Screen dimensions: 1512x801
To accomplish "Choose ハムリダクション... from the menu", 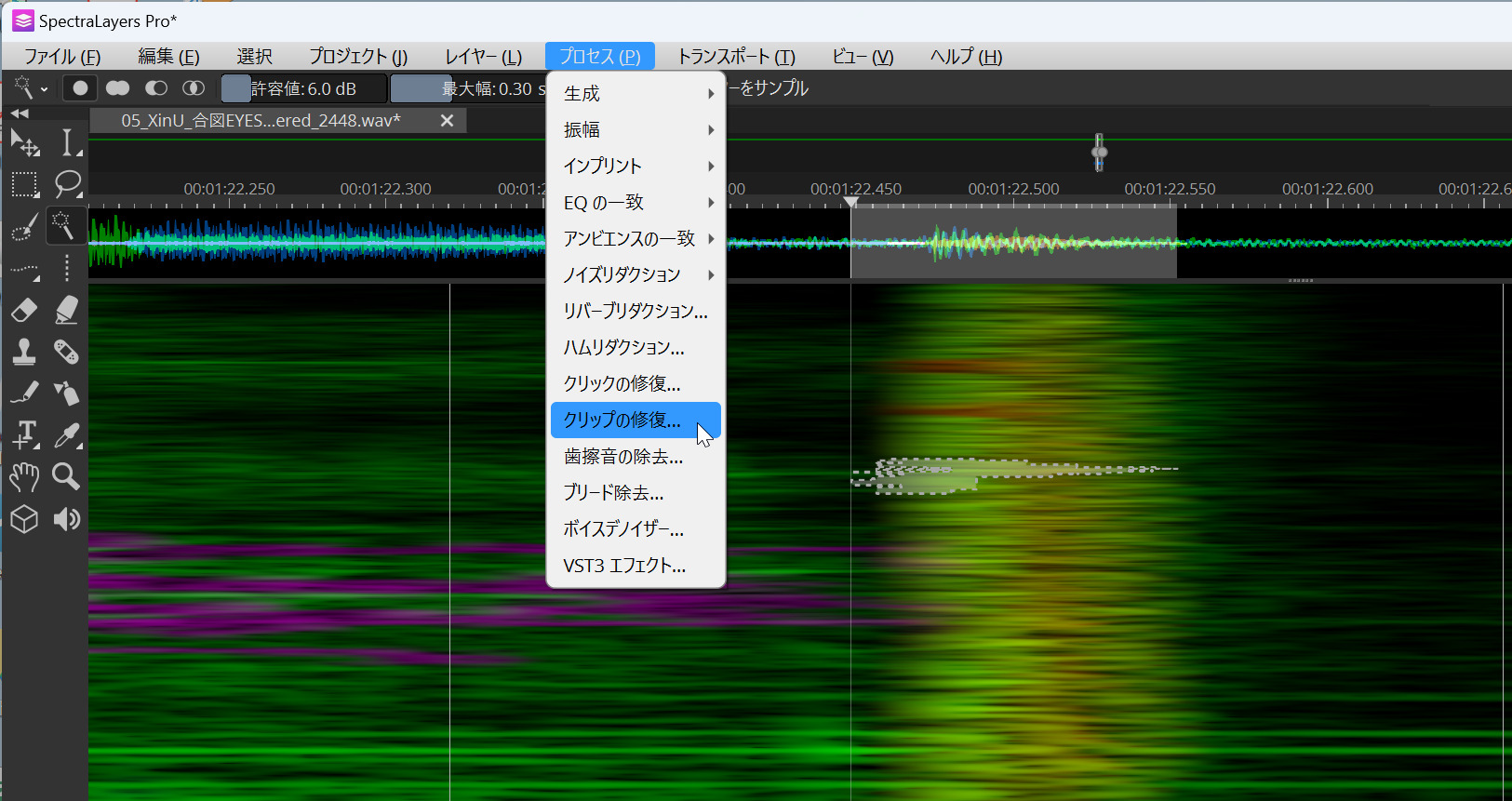I will (636, 347).
